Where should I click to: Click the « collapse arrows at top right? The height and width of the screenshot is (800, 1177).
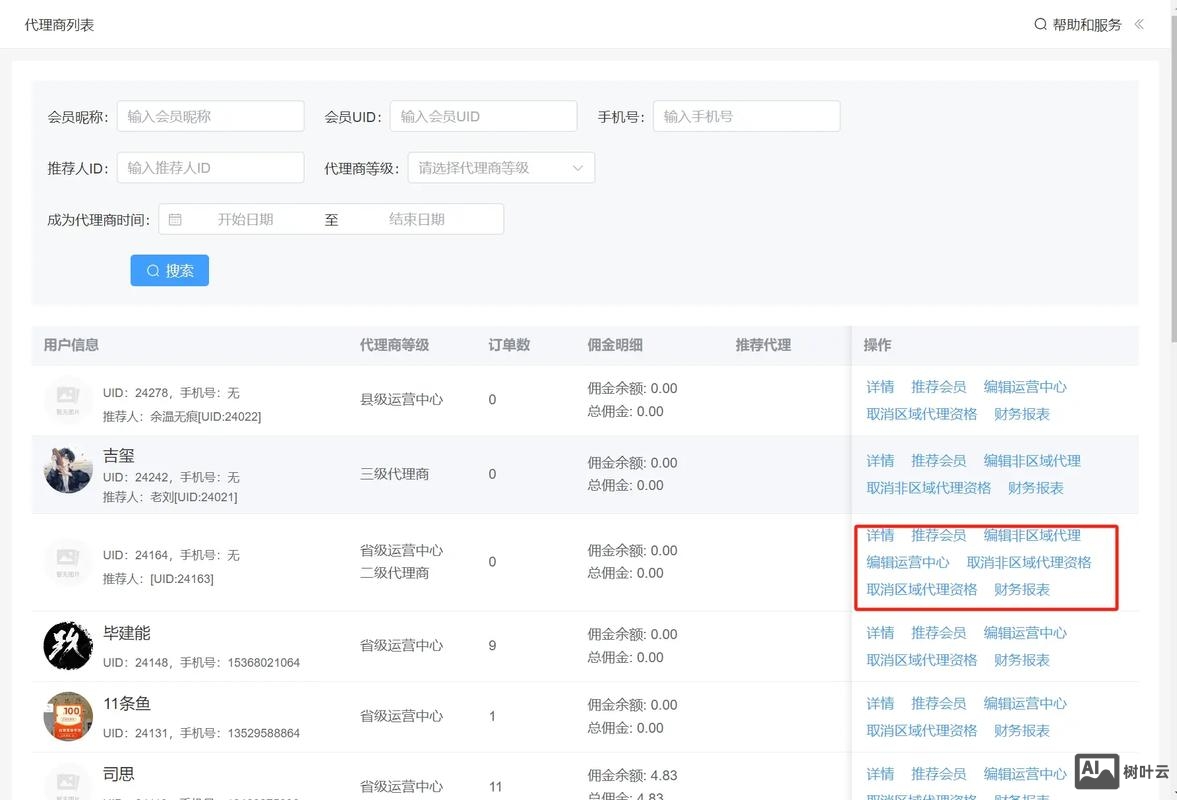[1139, 24]
